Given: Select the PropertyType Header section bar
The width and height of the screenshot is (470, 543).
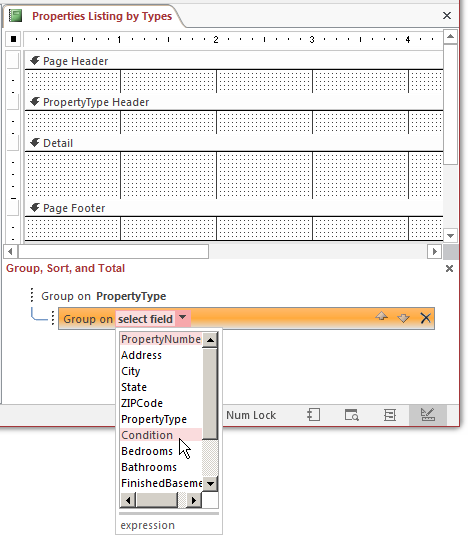Looking at the screenshot, I should point(234,102).
